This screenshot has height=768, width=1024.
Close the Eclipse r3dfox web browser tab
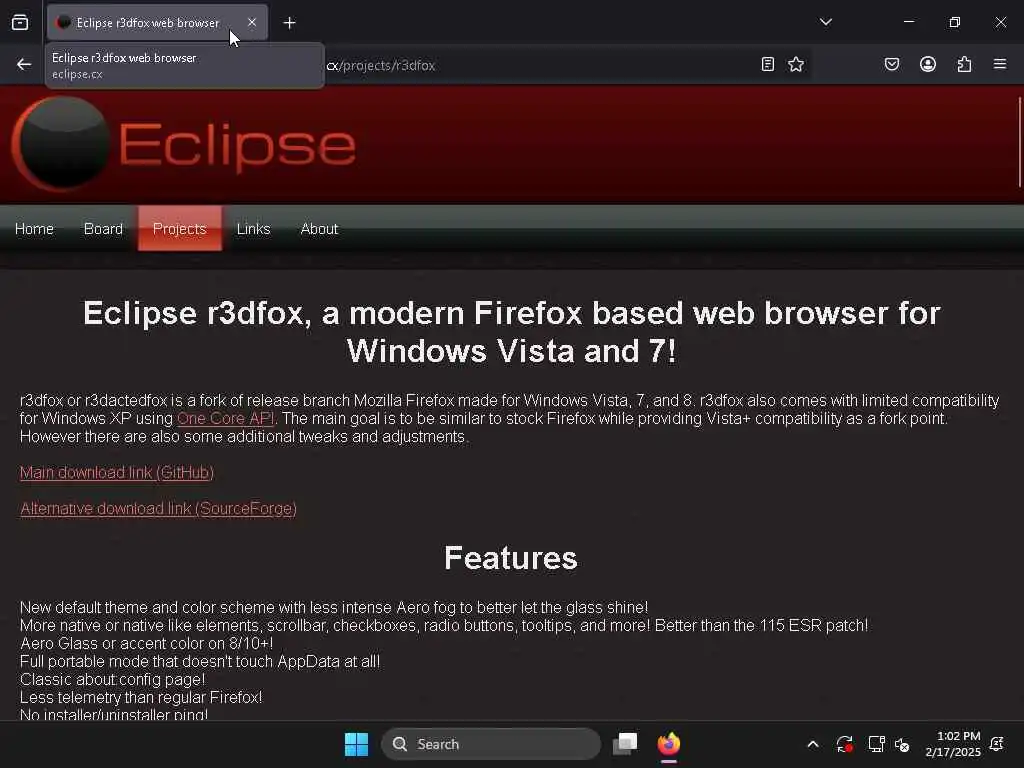[252, 23]
